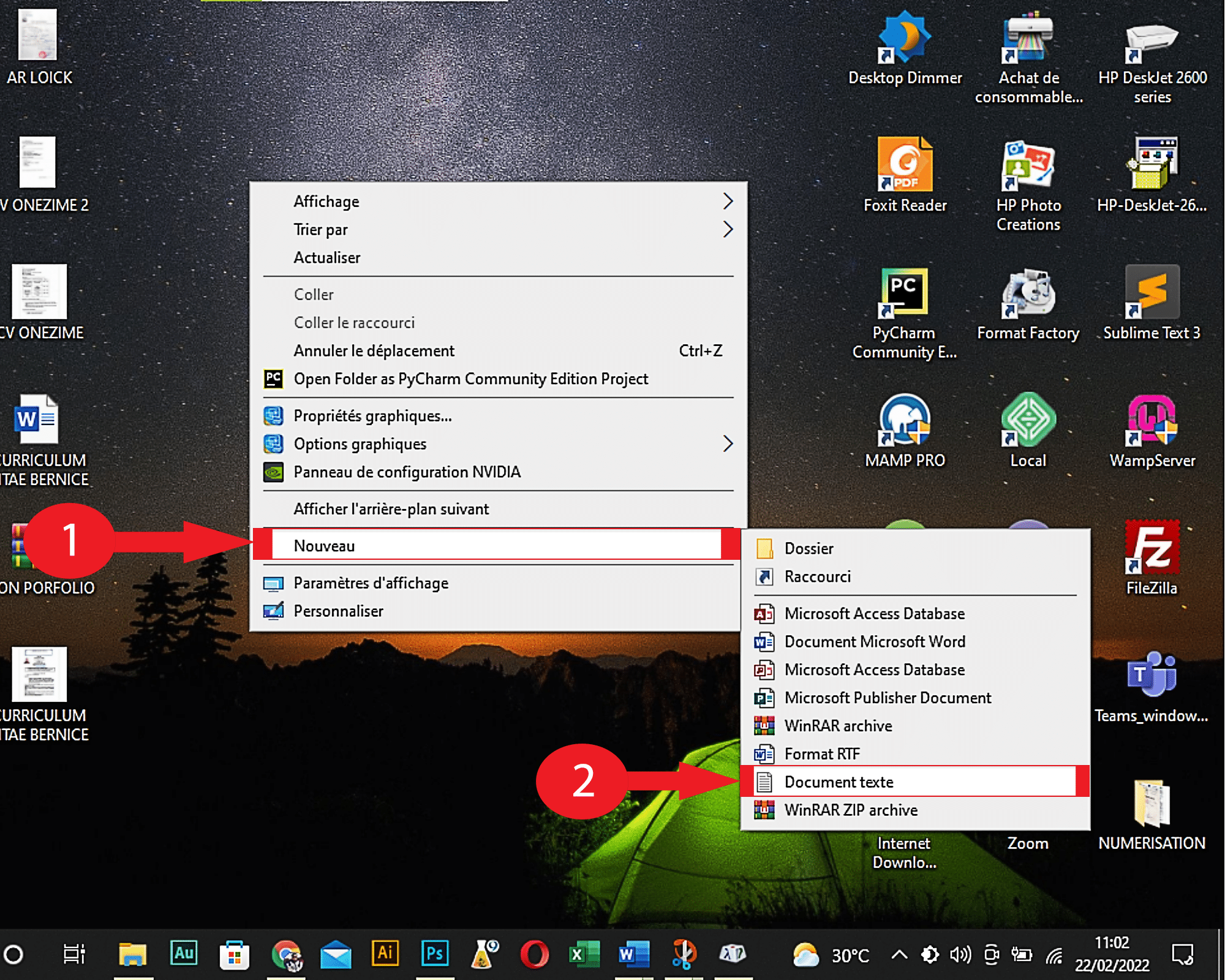The image size is (1225, 980).
Task: Create new Dossier from submenu
Action: [x=915, y=548]
